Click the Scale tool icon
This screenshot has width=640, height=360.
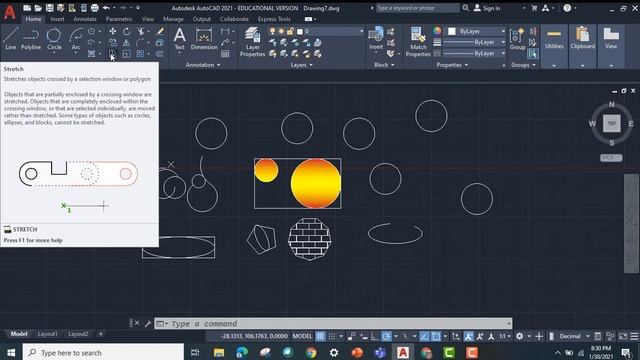(127, 53)
